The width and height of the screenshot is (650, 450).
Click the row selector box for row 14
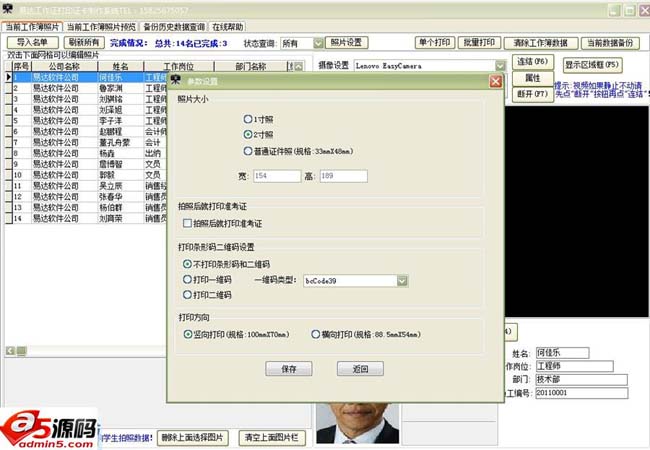pyautogui.click(x=8, y=218)
